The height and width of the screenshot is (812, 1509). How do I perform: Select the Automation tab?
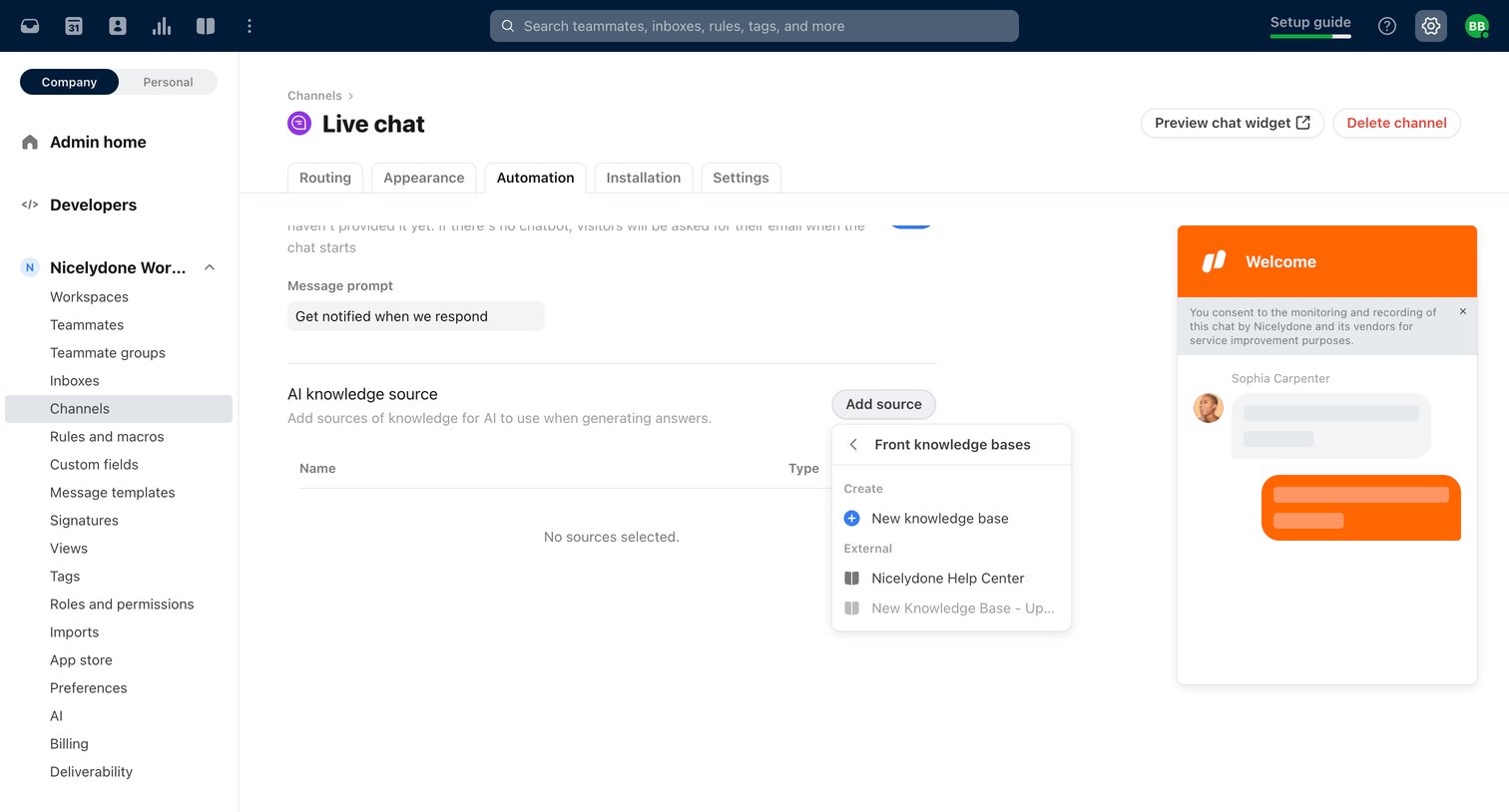536,178
